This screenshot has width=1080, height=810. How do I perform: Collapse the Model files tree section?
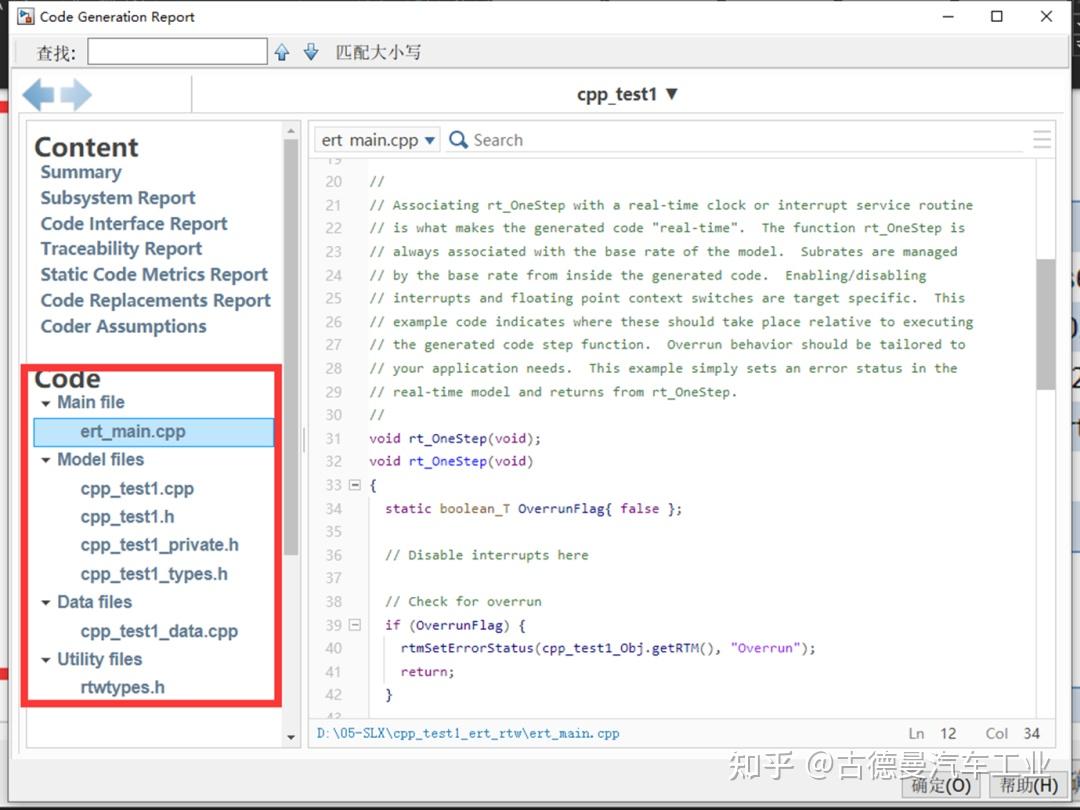[x=45, y=459]
